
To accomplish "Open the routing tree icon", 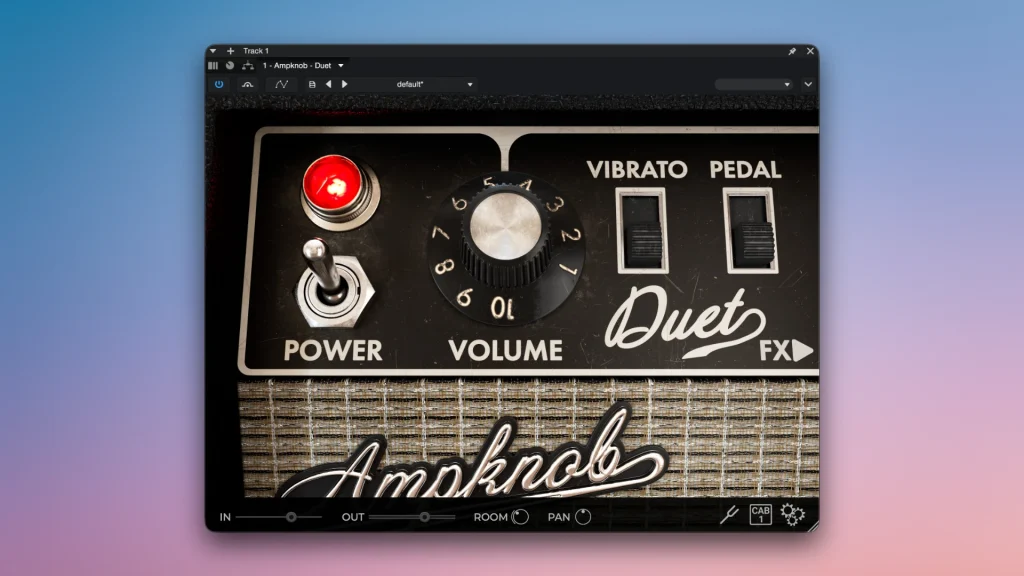I will click(248, 65).
